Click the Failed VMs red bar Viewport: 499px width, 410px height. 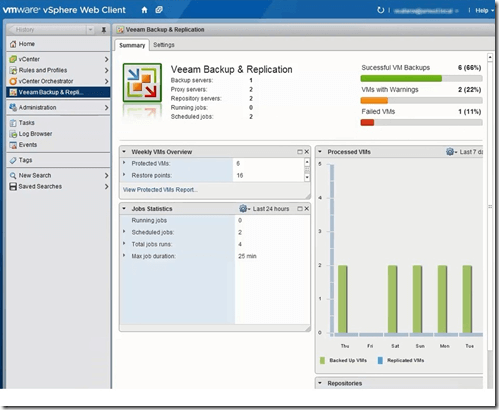tap(367, 122)
